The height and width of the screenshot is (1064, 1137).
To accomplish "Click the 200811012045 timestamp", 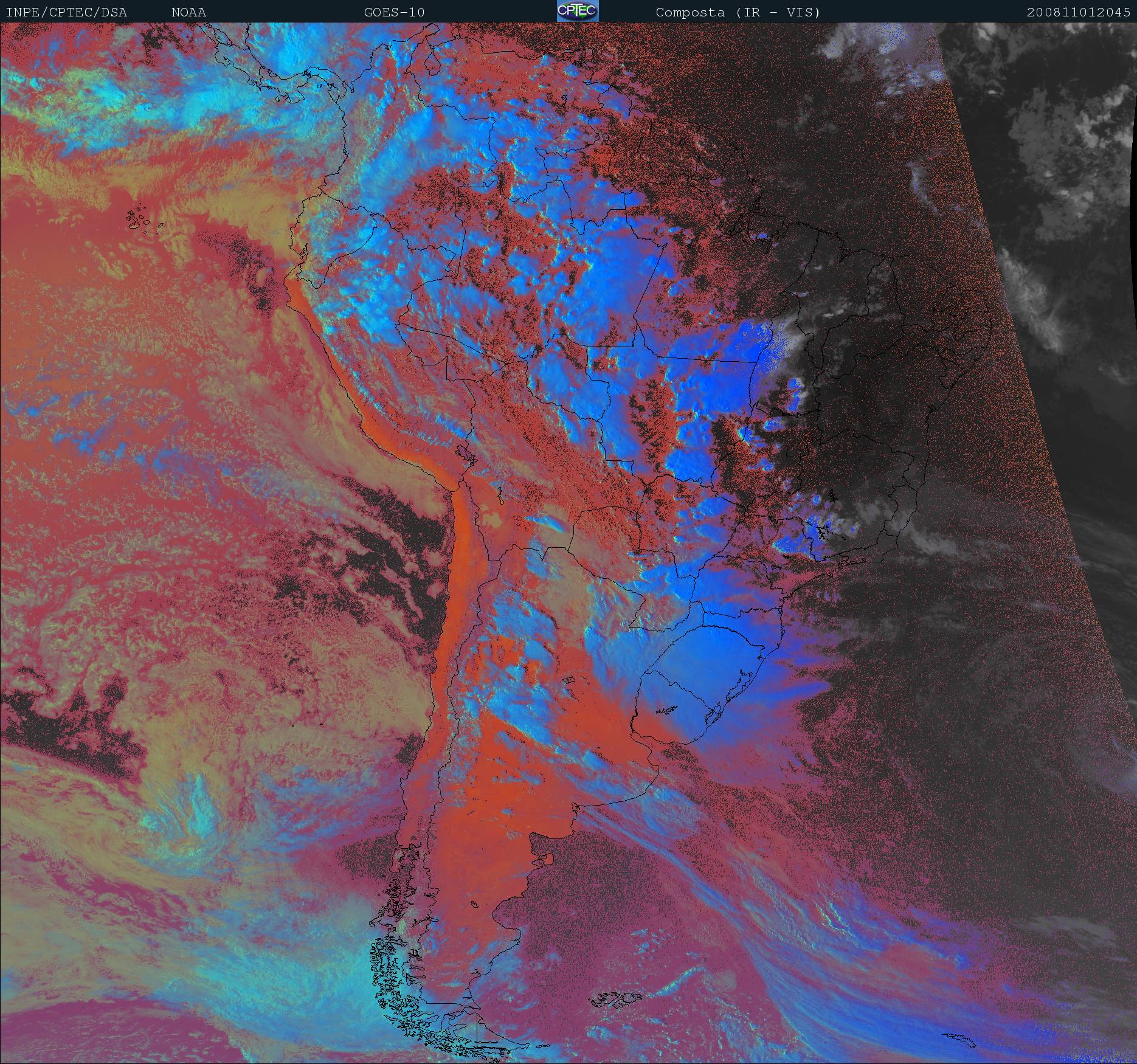I will pyautogui.click(x=1079, y=12).
